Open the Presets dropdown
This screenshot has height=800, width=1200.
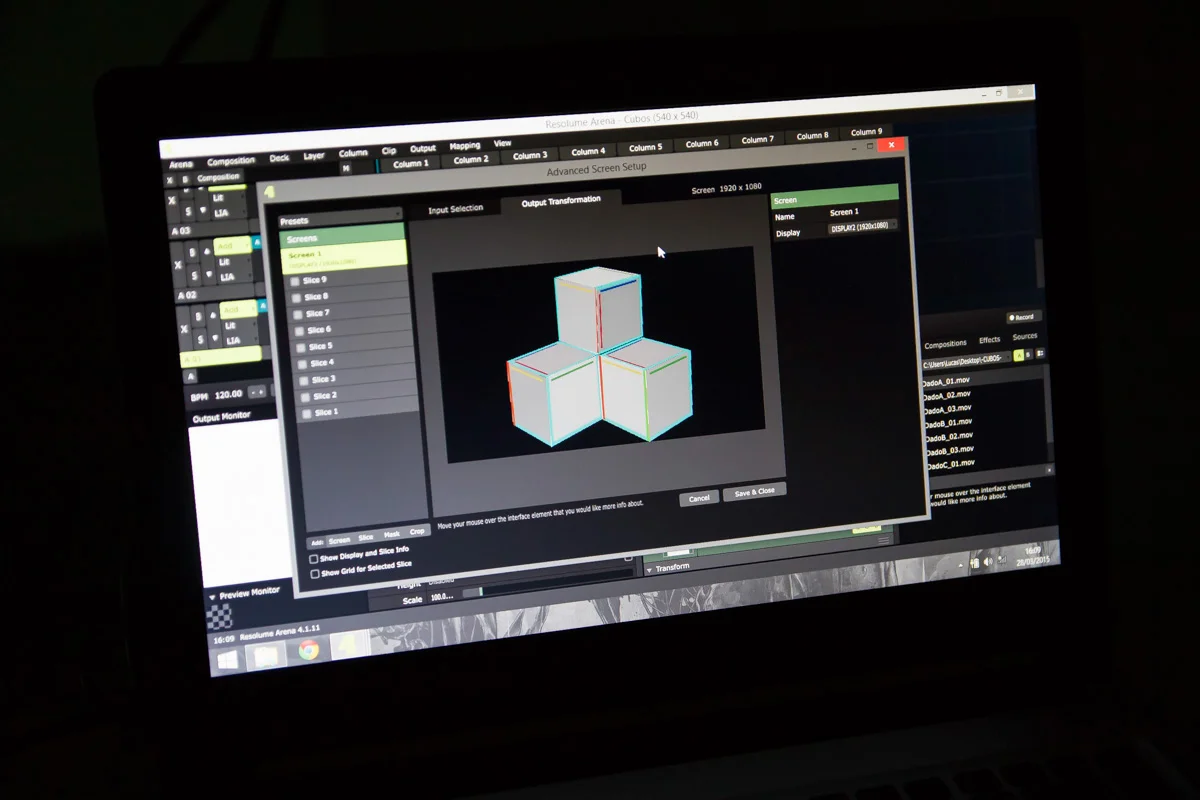pyautogui.click(x=340, y=215)
